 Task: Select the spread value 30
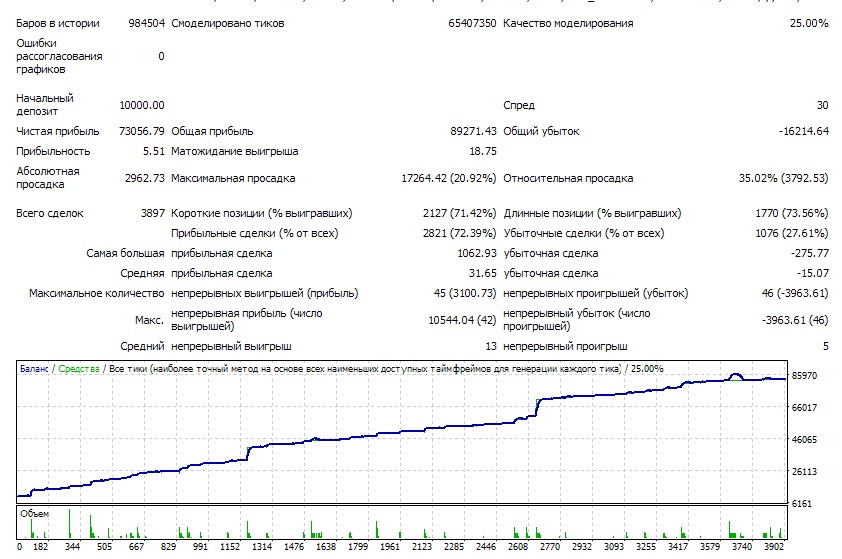point(823,105)
